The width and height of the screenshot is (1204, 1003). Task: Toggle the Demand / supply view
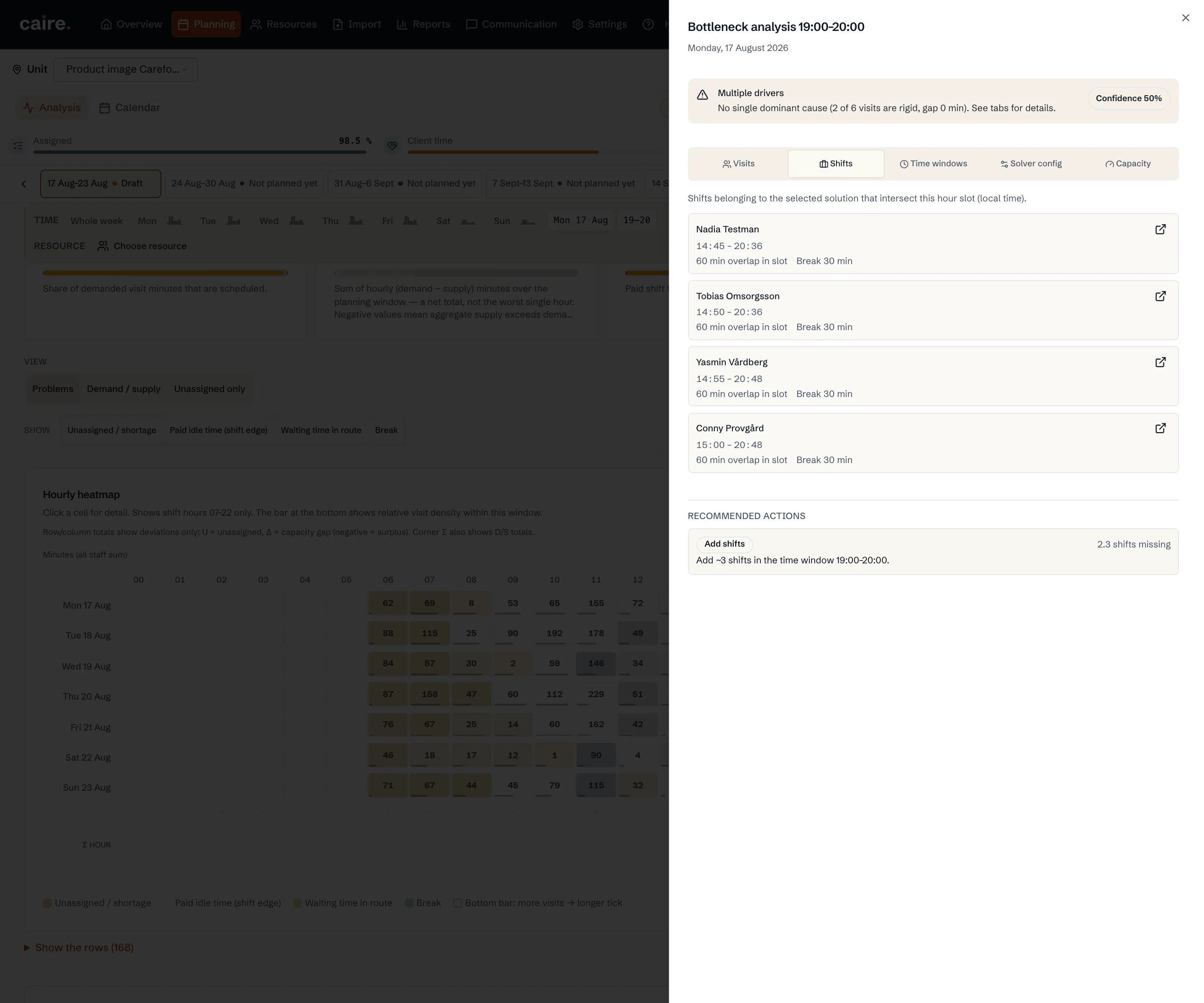coord(123,389)
